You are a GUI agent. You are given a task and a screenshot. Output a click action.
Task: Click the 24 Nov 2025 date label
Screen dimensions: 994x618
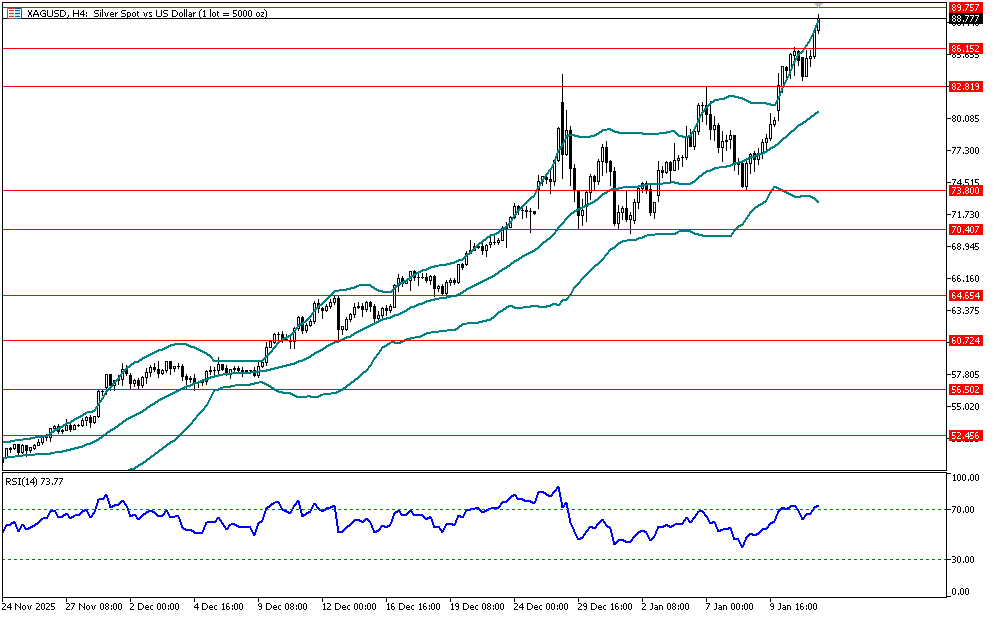tap(29, 606)
